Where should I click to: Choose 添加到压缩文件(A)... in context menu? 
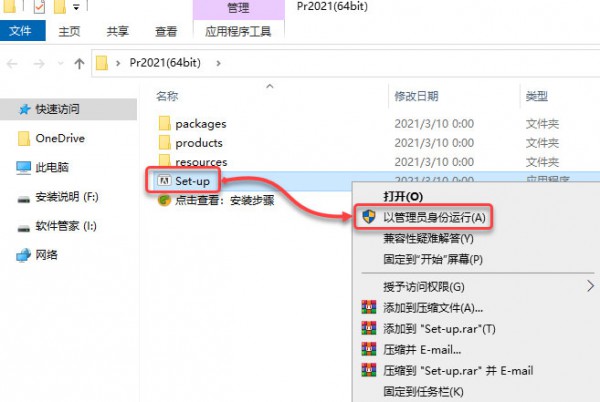click(433, 308)
